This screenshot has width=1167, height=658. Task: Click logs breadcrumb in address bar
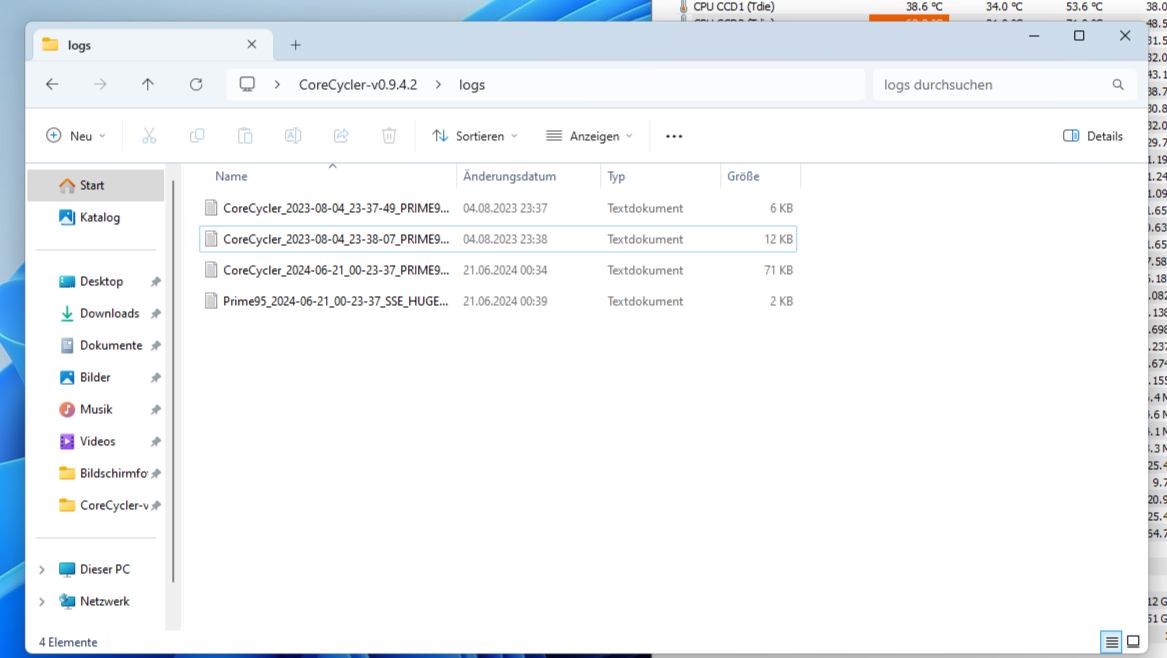tap(472, 85)
